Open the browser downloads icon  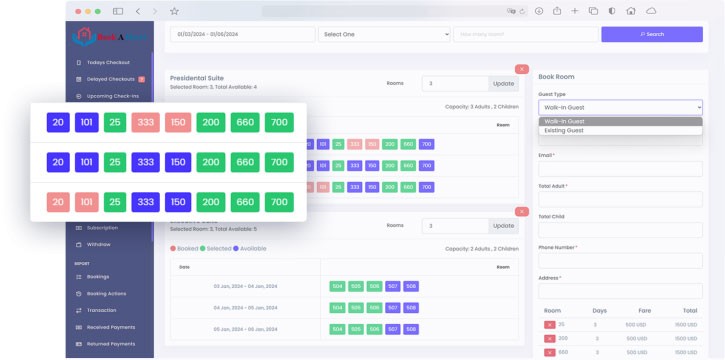[x=539, y=11]
